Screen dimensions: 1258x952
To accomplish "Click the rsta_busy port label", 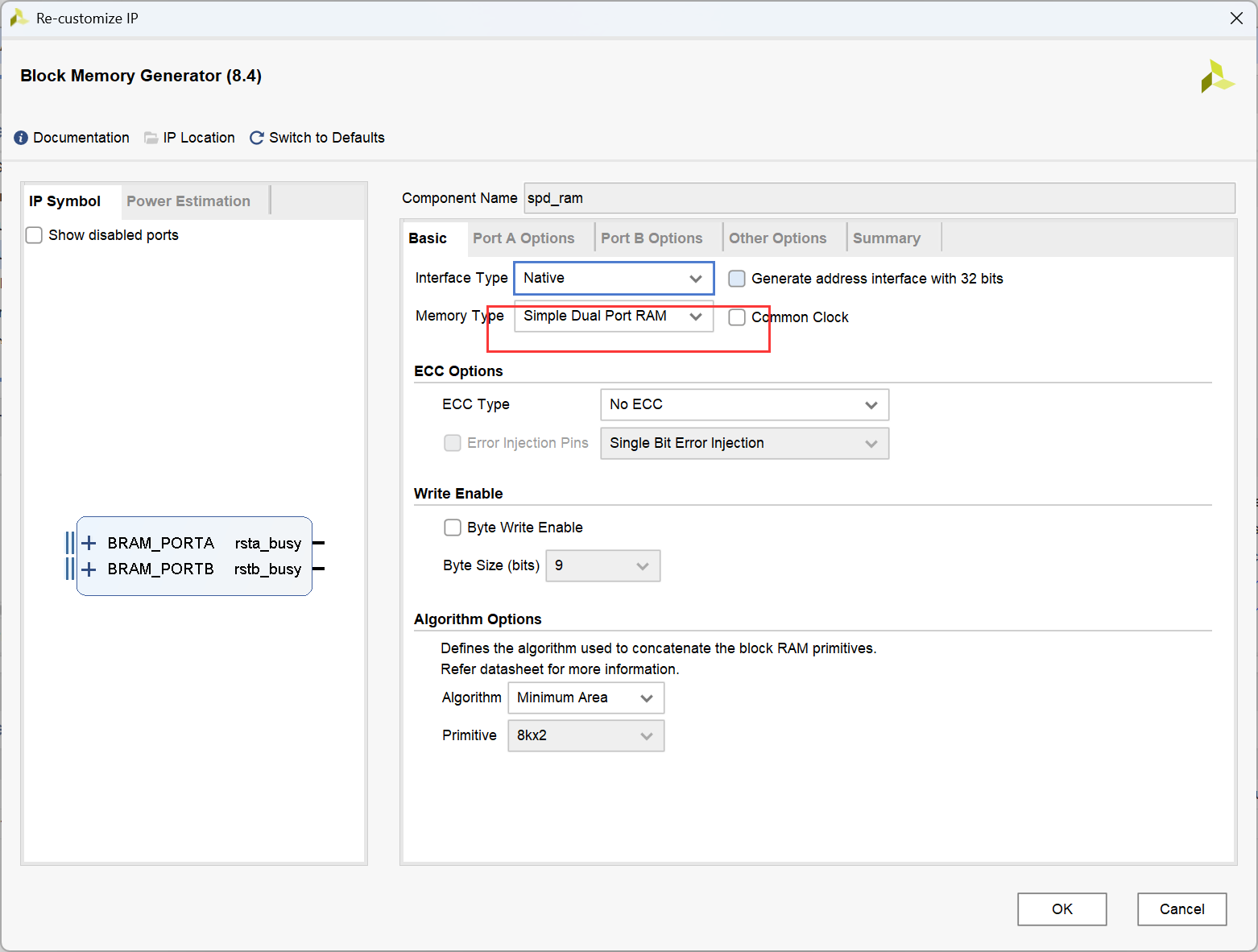I will pyautogui.click(x=268, y=544).
